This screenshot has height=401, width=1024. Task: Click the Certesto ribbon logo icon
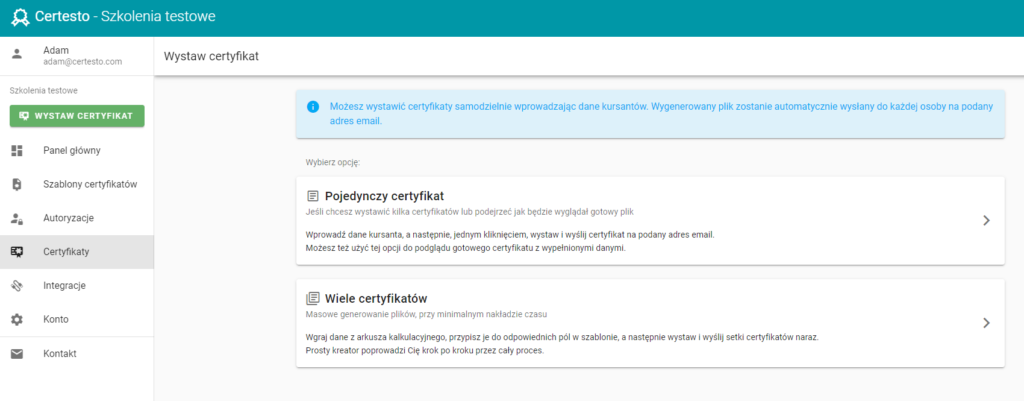click(20, 17)
